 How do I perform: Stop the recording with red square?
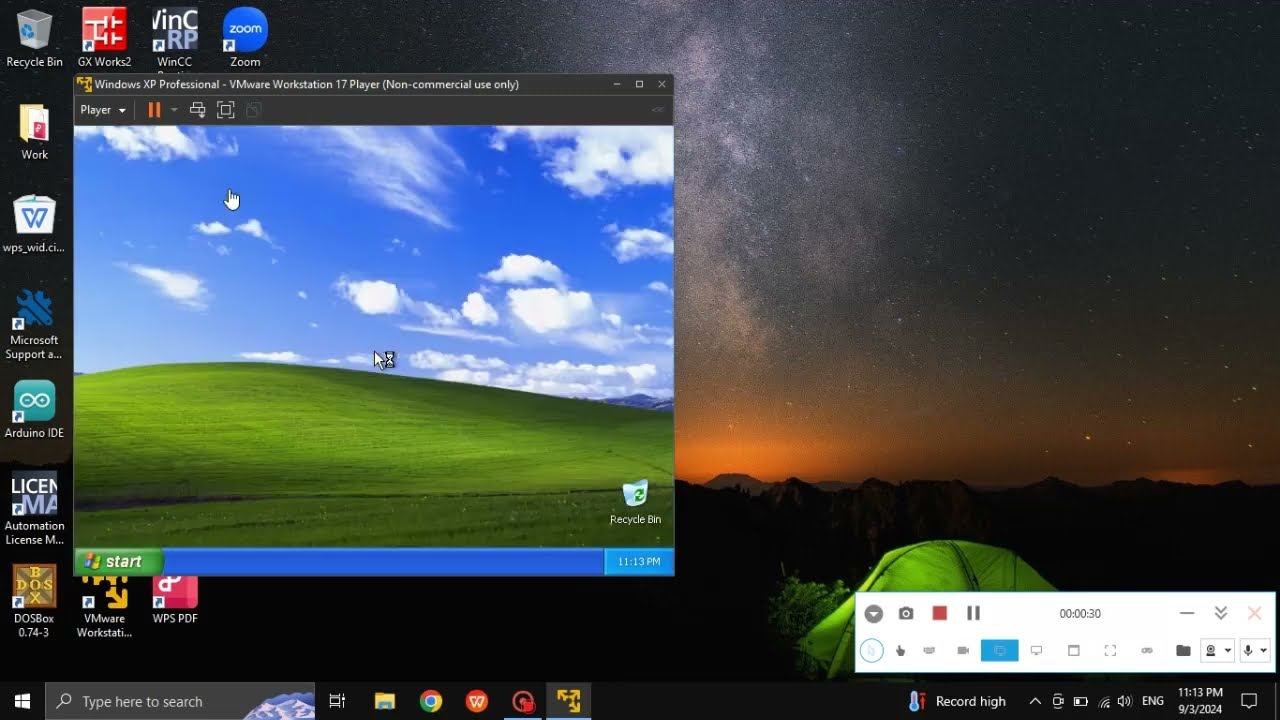coord(939,613)
